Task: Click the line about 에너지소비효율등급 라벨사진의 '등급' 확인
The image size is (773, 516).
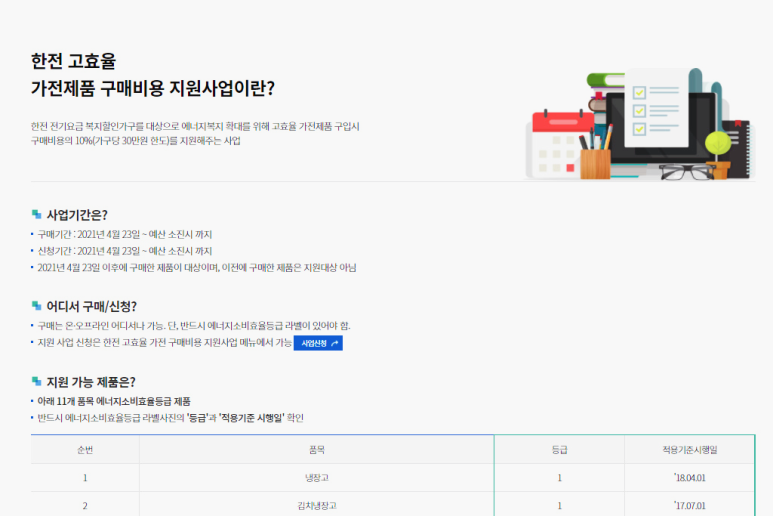Action: [171, 418]
